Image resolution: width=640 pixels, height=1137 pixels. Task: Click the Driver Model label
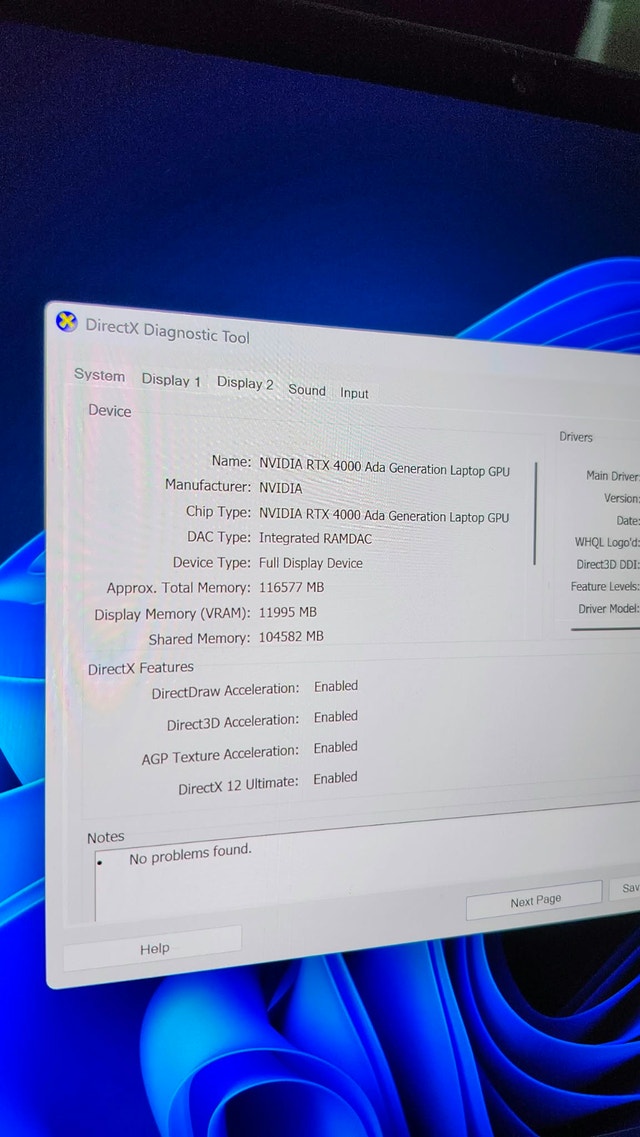pyautogui.click(x=608, y=608)
